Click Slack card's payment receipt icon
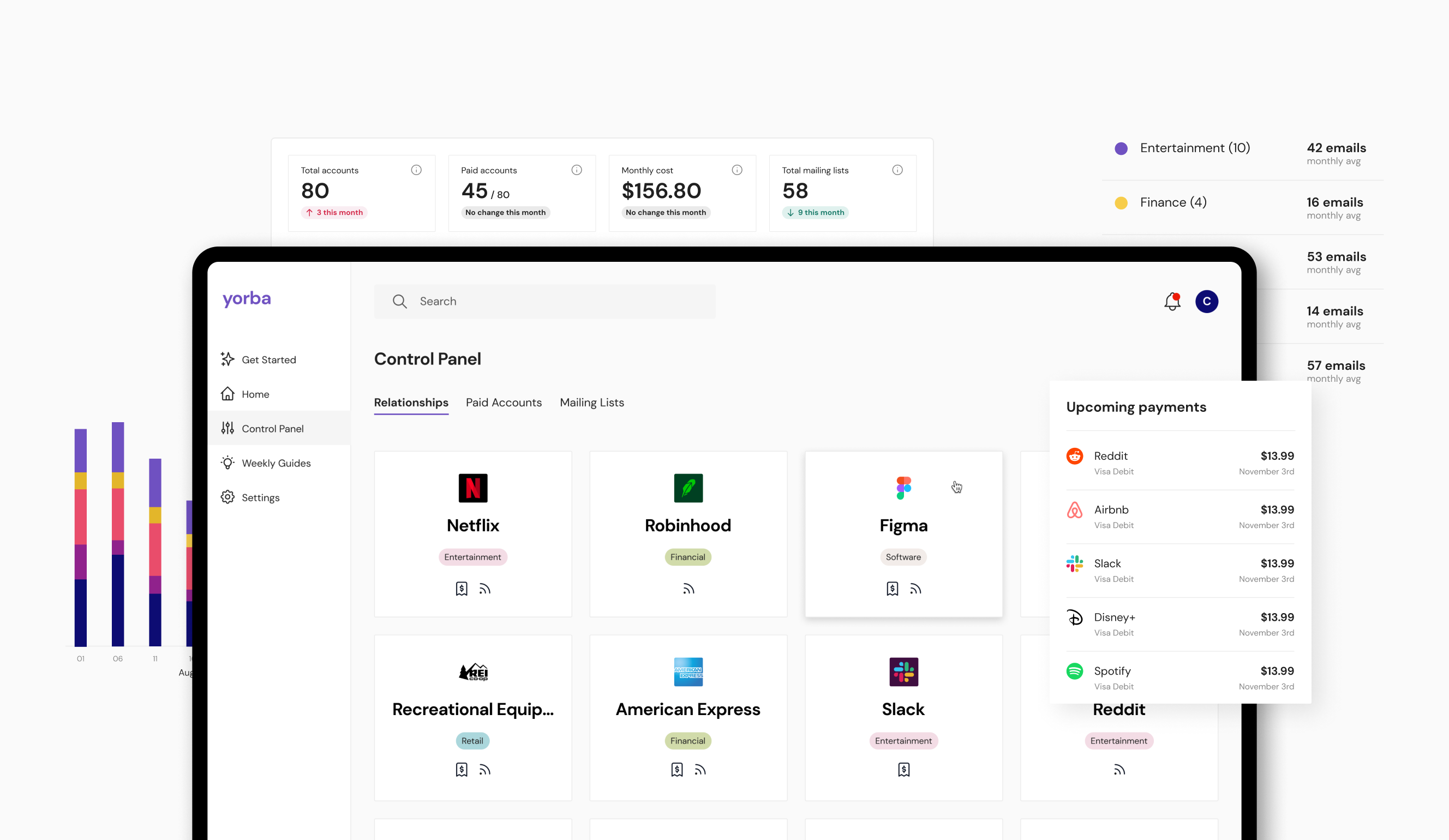 point(903,770)
